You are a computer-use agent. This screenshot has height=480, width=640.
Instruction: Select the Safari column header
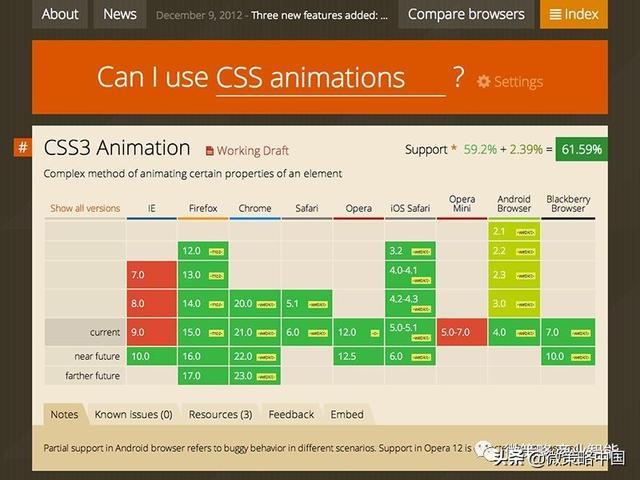307,208
